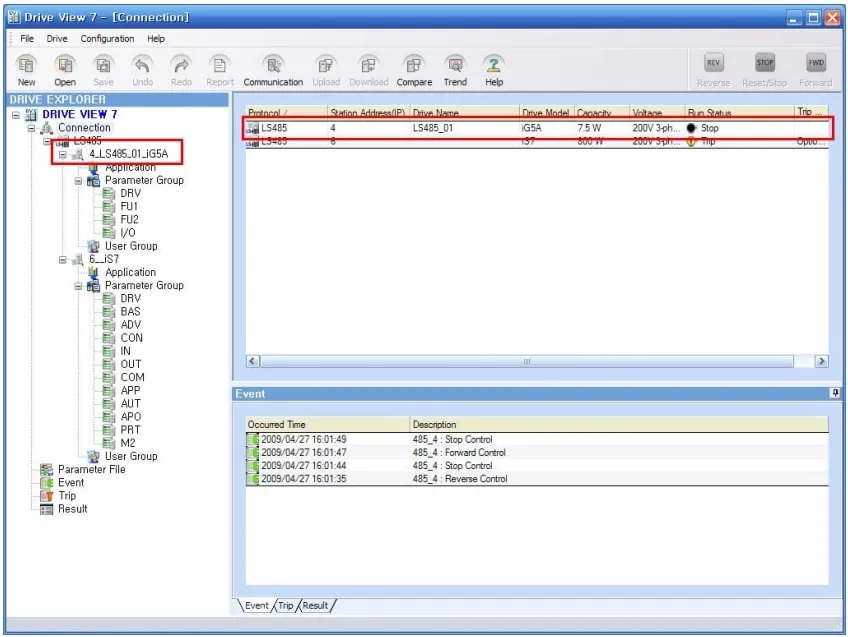Open the Configuration menu
This screenshot has height=637, width=848.
(107, 39)
